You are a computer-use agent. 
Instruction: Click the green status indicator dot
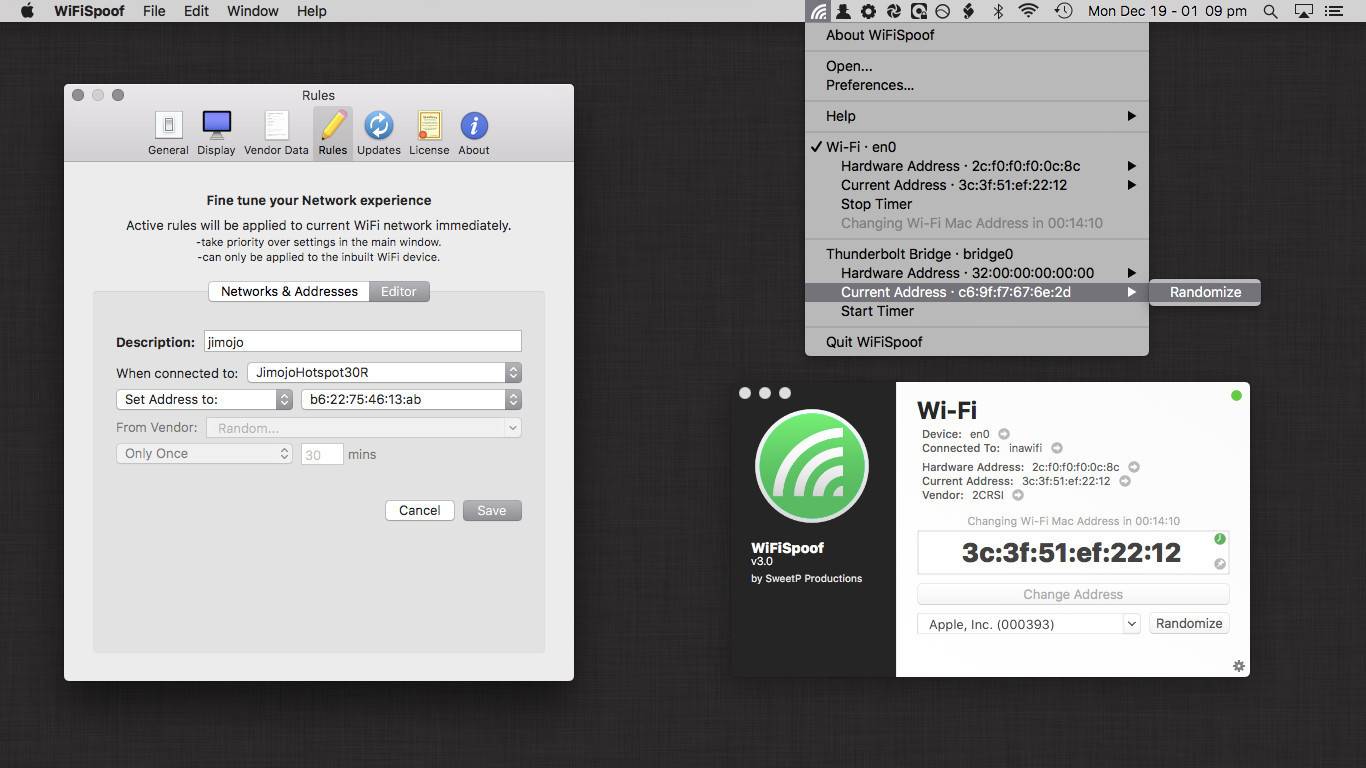pos(1236,396)
